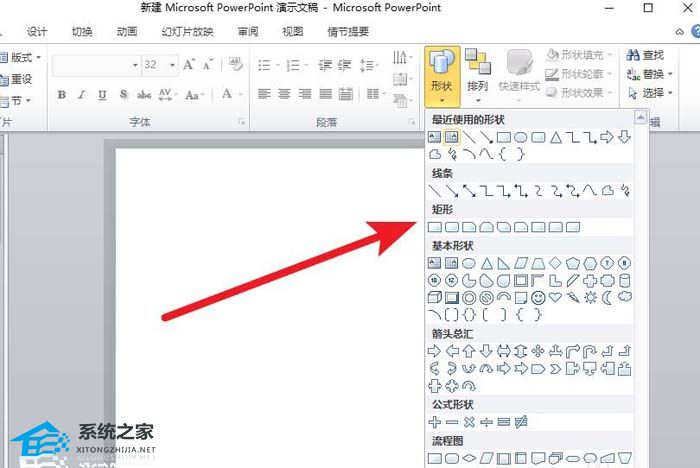Pick the U-turn arrow in 箭头总汇
Image resolution: width=700 pixels, height=468 pixels.
(590, 351)
